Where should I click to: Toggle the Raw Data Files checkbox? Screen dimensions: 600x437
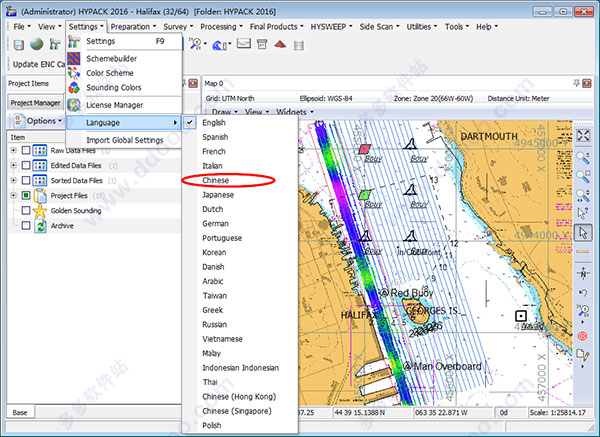26,150
